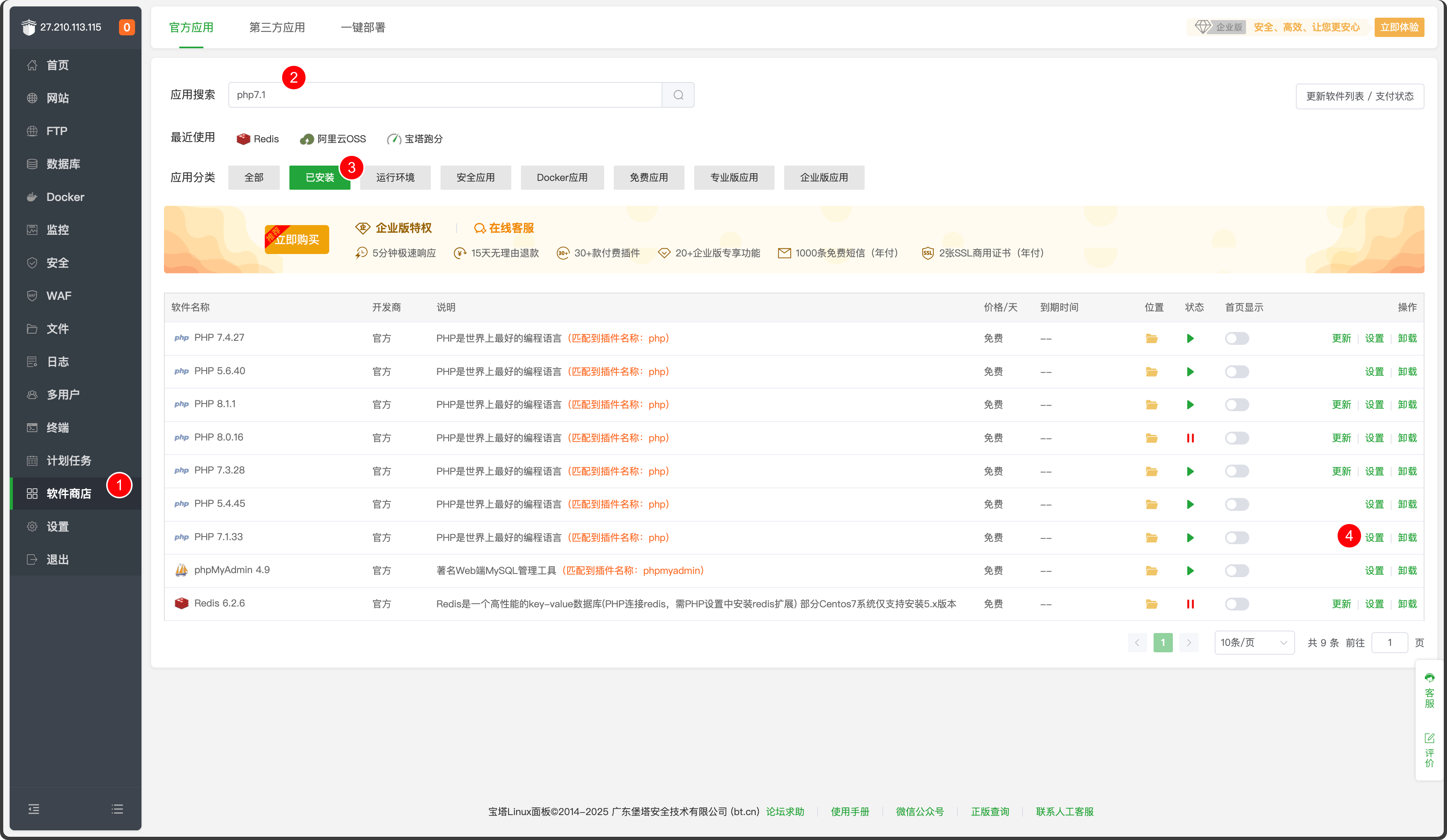Focus the 应用搜索 search field
1447x840 pixels.
[445, 95]
